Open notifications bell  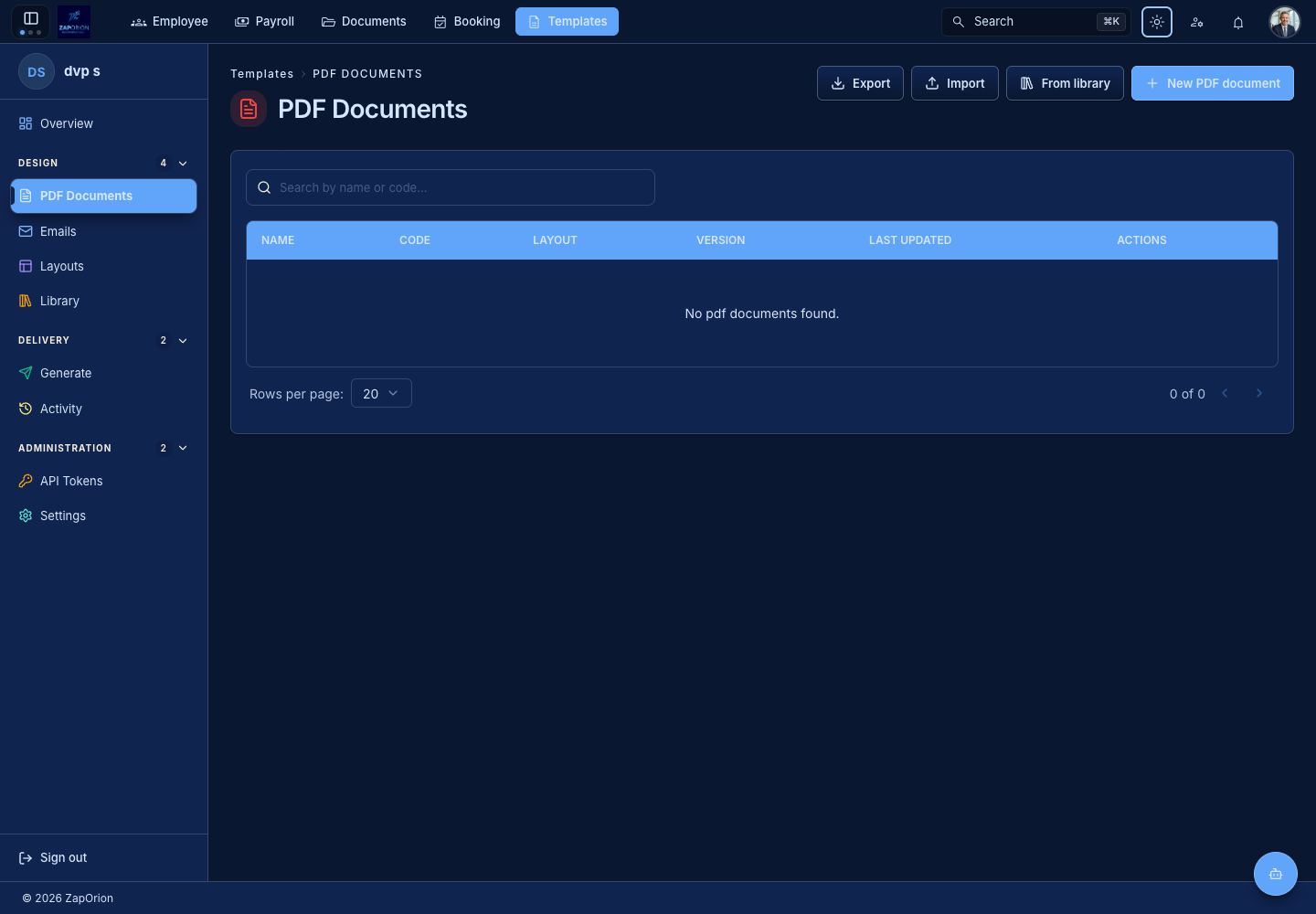(1238, 22)
